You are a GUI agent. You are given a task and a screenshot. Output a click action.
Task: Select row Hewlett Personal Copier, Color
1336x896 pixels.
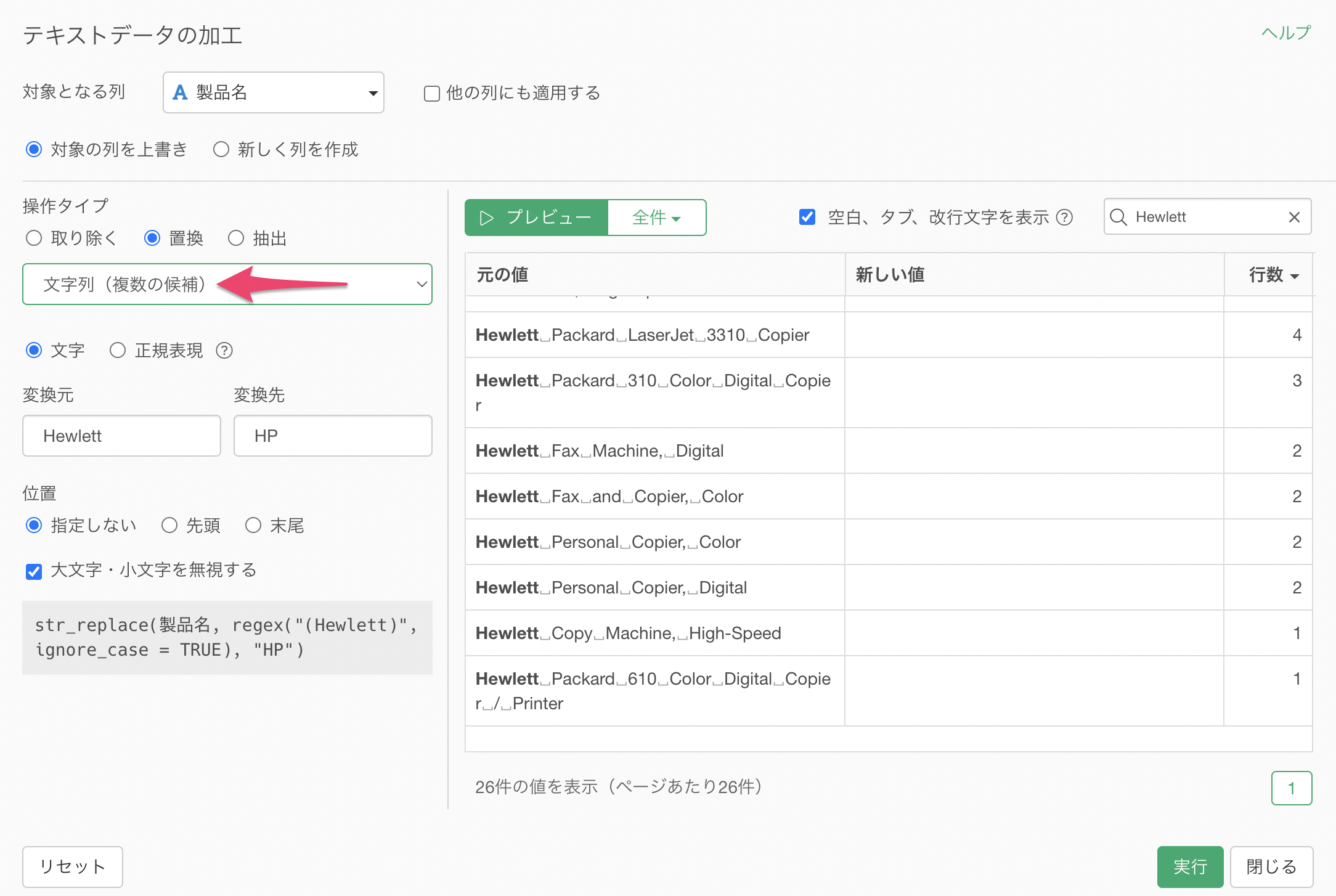[889, 542]
